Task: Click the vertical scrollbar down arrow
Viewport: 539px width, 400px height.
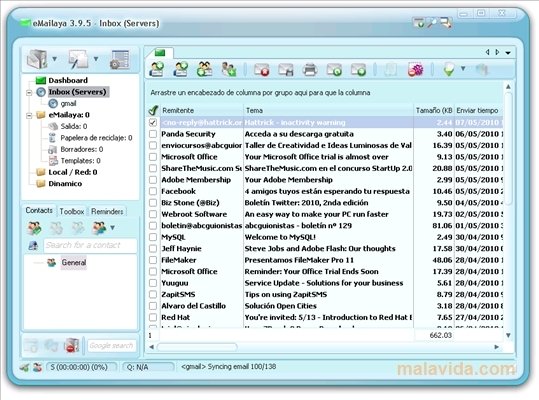Action: [x=508, y=335]
